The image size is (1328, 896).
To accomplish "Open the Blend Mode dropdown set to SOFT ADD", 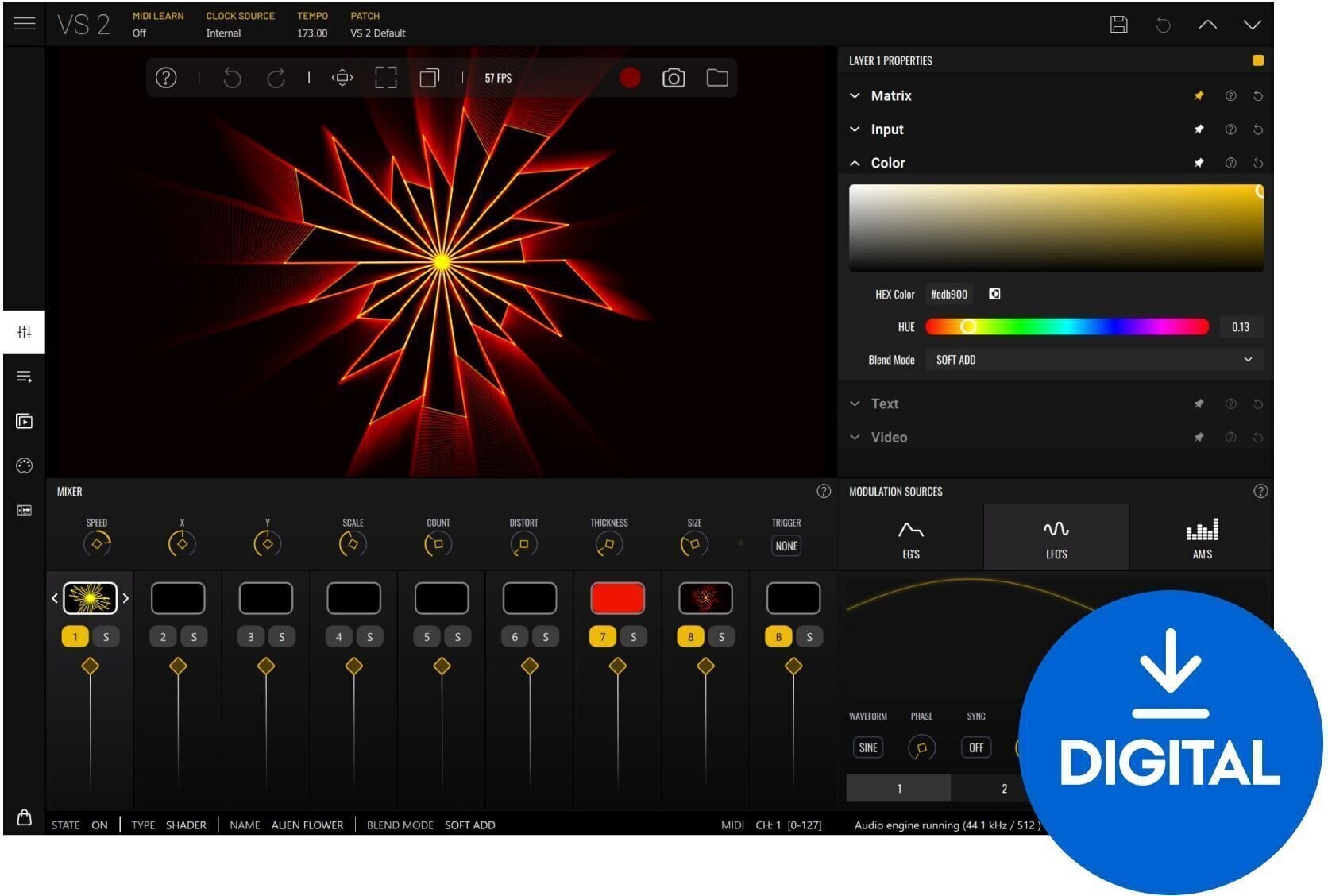I will pos(1092,359).
